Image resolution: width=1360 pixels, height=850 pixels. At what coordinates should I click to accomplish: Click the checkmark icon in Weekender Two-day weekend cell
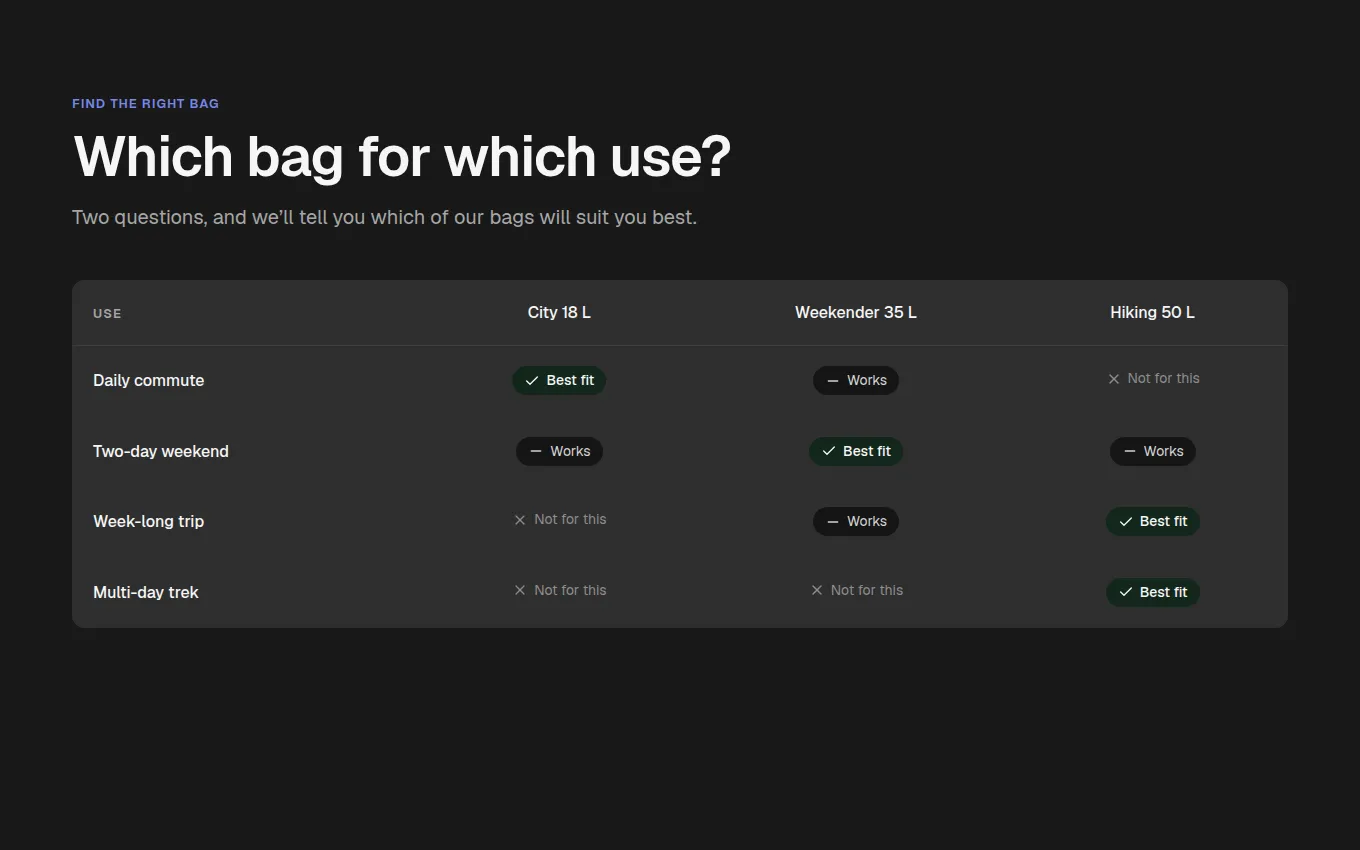coord(828,451)
